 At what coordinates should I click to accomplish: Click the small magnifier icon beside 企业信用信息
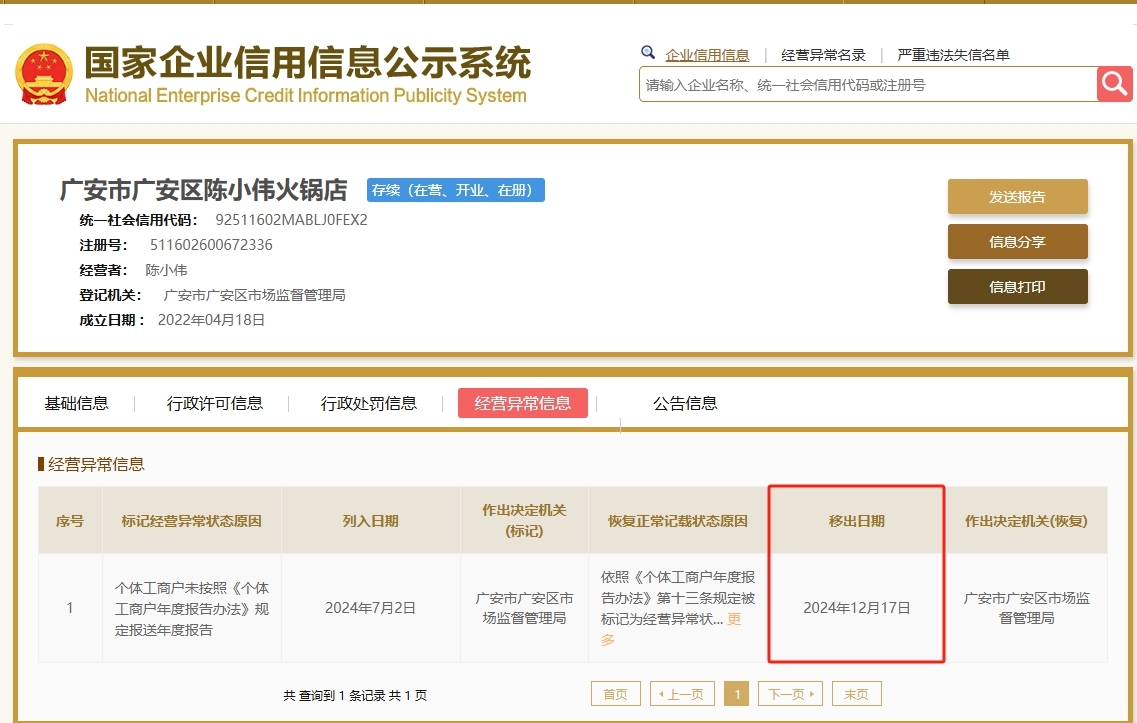pyautogui.click(x=648, y=53)
